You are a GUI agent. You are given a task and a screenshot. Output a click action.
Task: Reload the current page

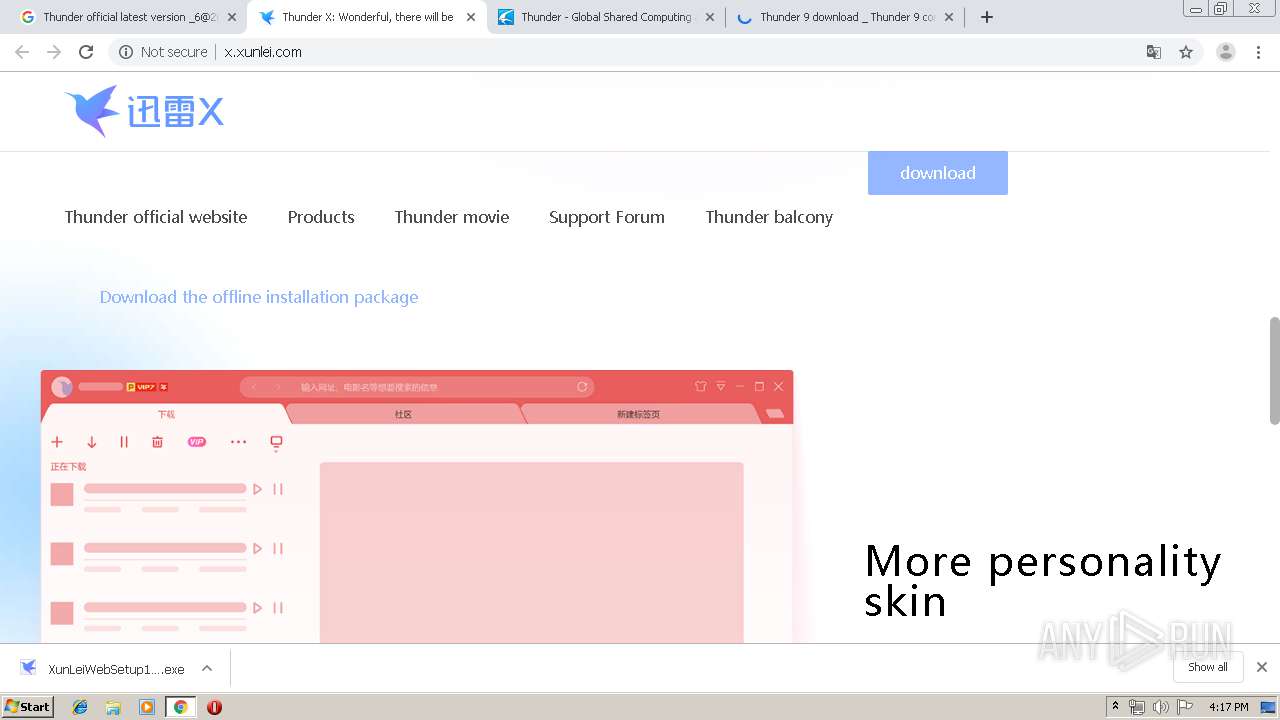tap(86, 52)
